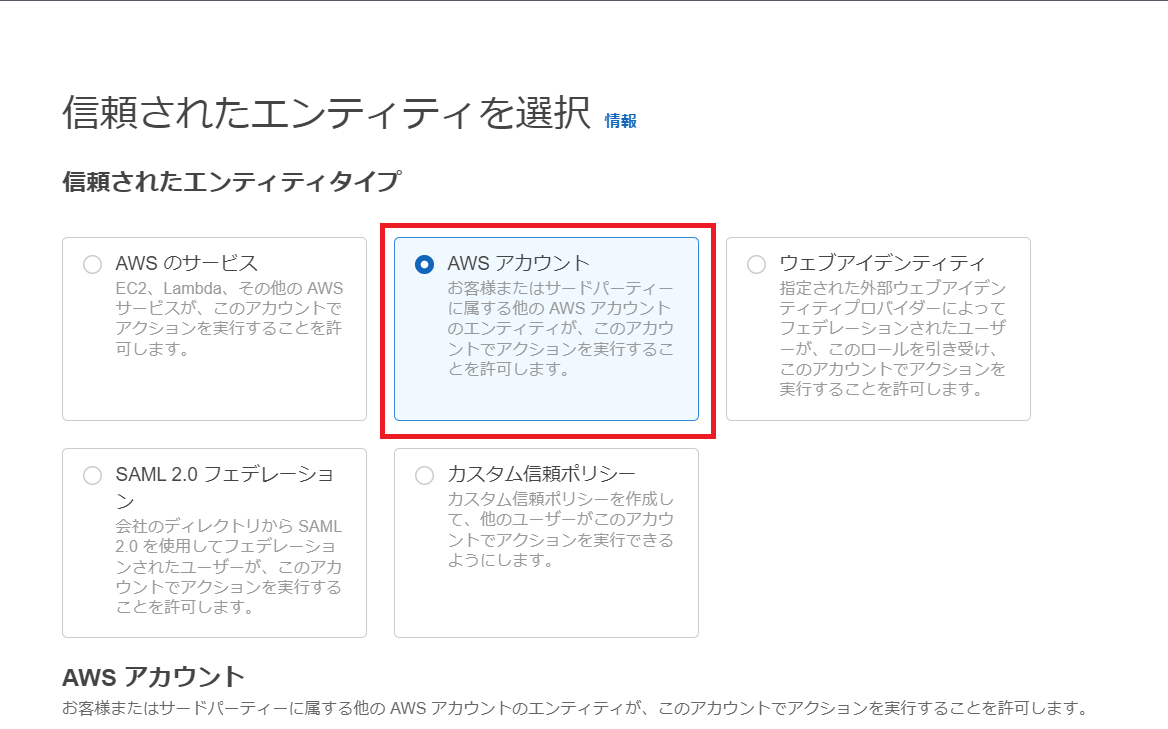
Task: Select the AWS アカウント radio button
Action: click(425, 264)
